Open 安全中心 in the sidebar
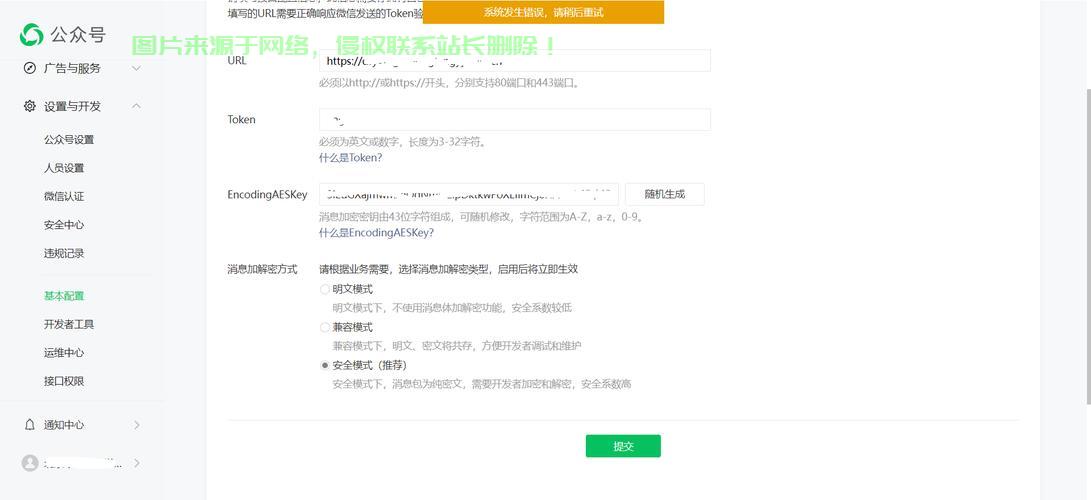Screen dimensions: 1091x500 point(64,225)
